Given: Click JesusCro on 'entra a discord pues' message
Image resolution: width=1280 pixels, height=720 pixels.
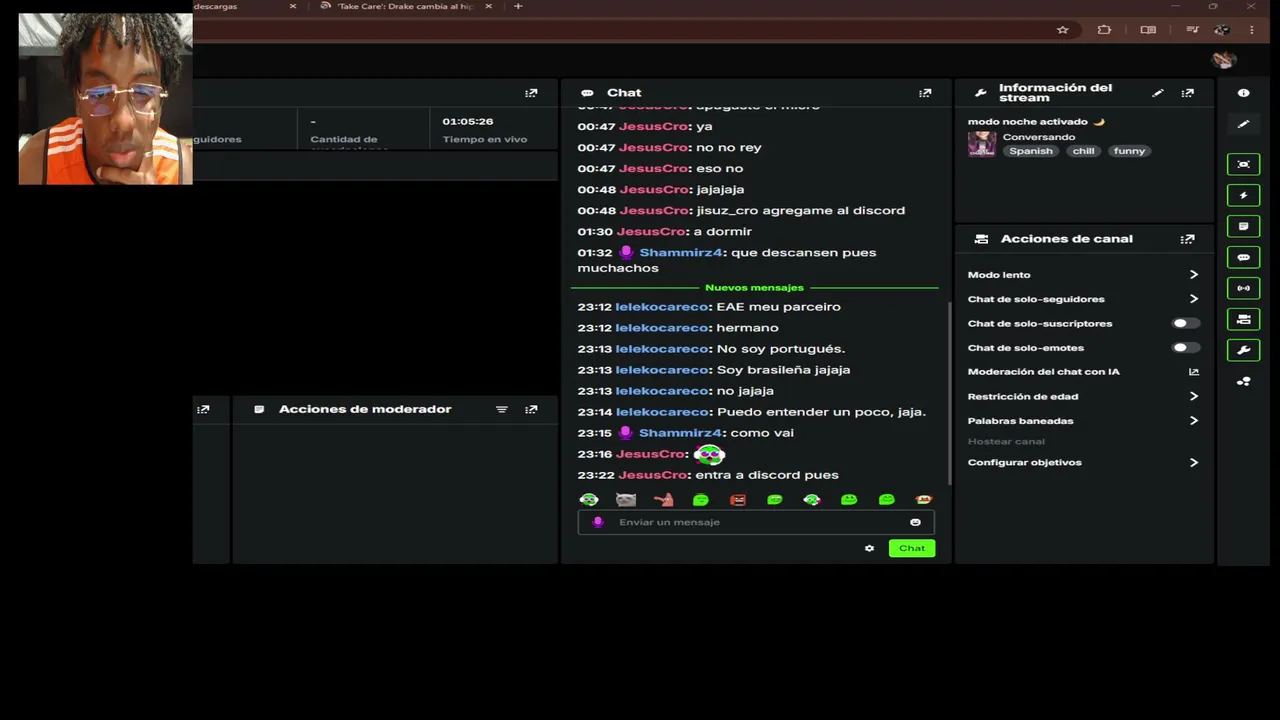Looking at the screenshot, I should [652, 475].
